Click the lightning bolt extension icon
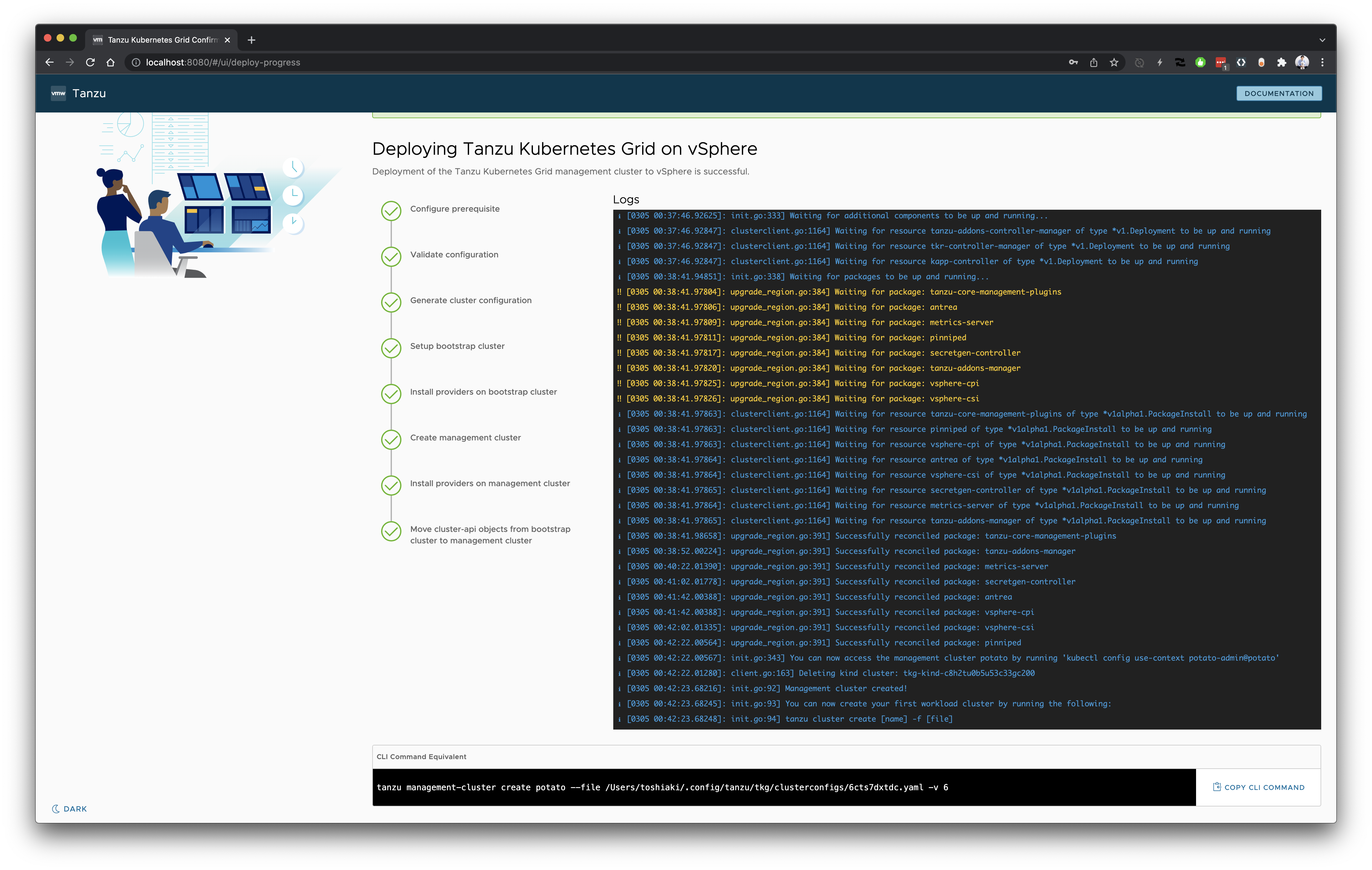The width and height of the screenshot is (1372, 870). click(x=1160, y=63)
